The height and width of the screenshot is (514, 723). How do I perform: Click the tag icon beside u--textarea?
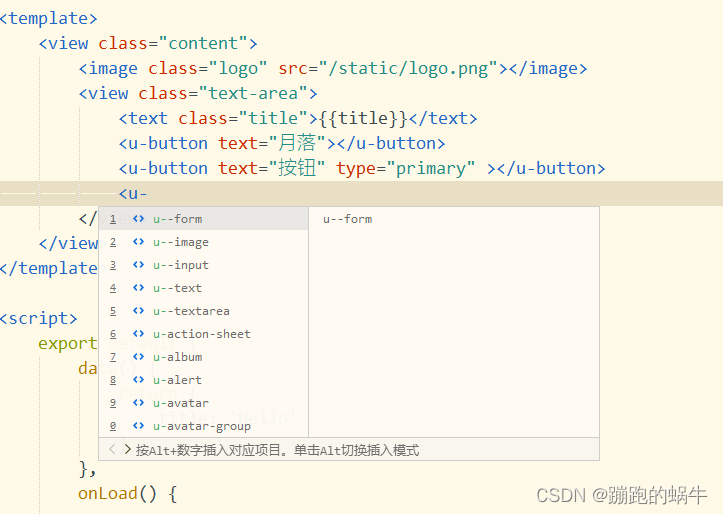(x=138, y=311)
